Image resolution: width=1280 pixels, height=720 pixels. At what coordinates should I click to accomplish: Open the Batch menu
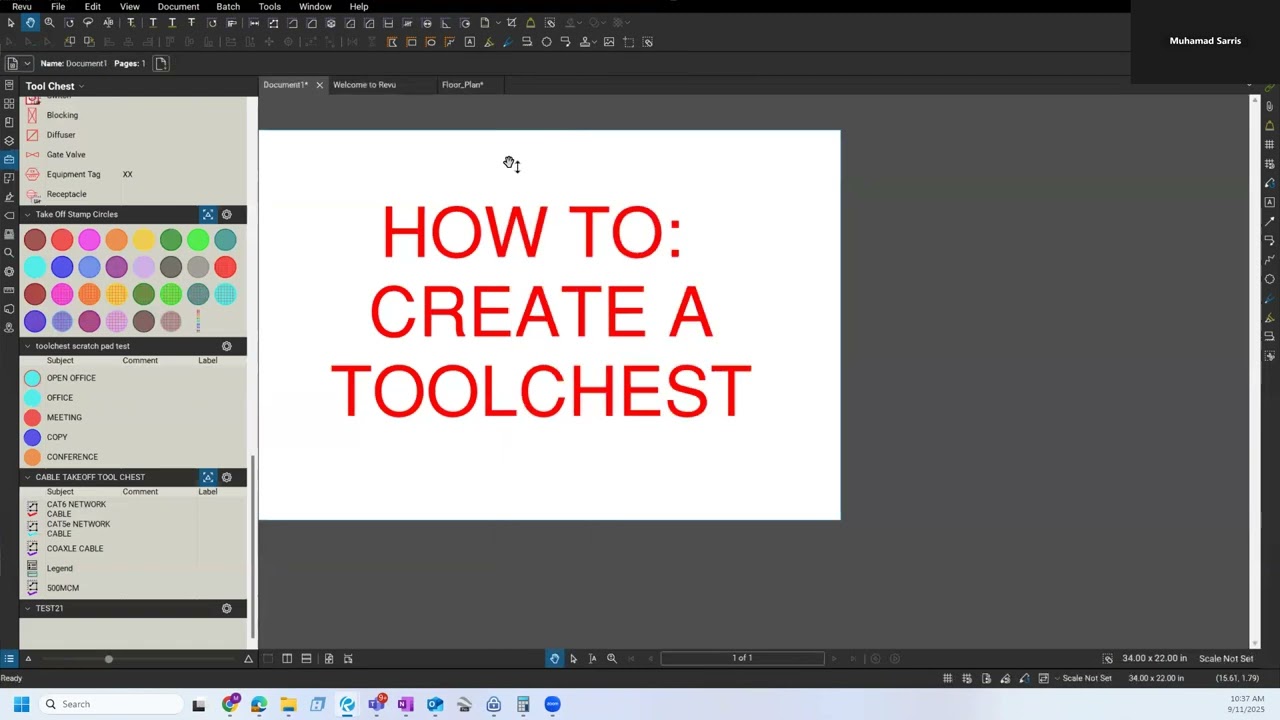(228, 7)
